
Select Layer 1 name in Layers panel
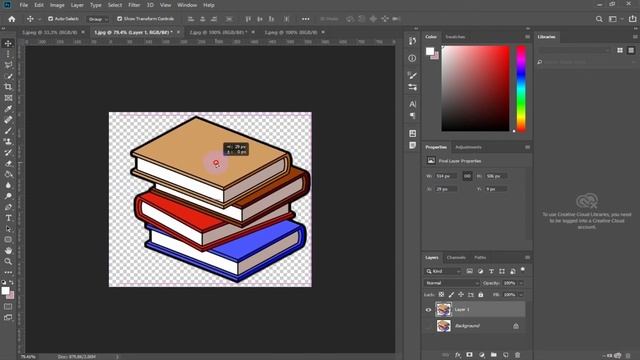click(462, 309)
